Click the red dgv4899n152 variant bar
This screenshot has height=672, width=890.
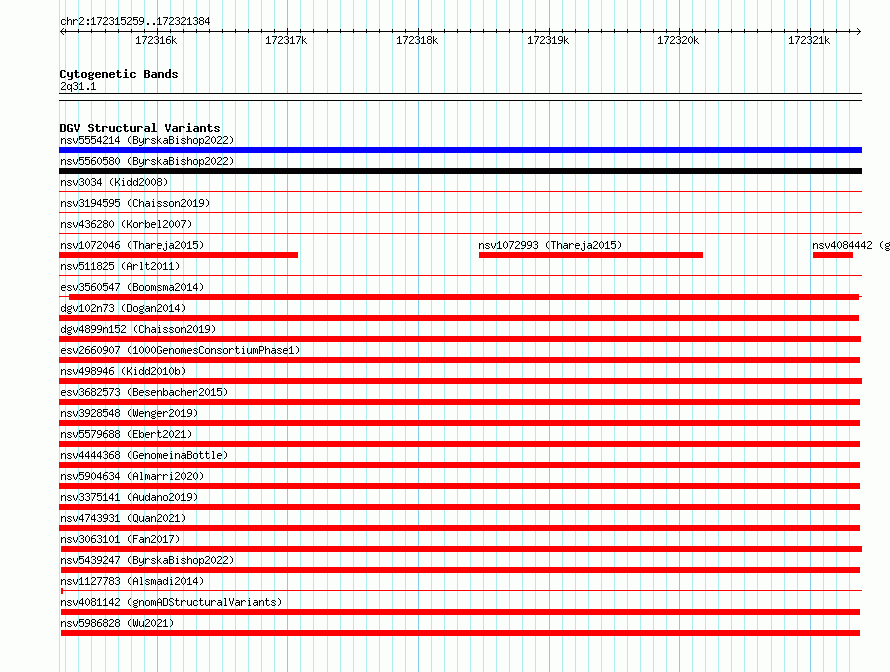pos(460,339)
